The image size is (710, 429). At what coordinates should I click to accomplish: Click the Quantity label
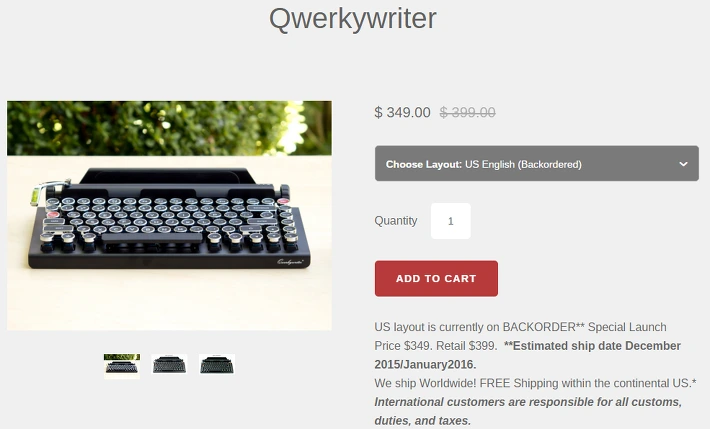pyautogui.click(x=396, y=221)
